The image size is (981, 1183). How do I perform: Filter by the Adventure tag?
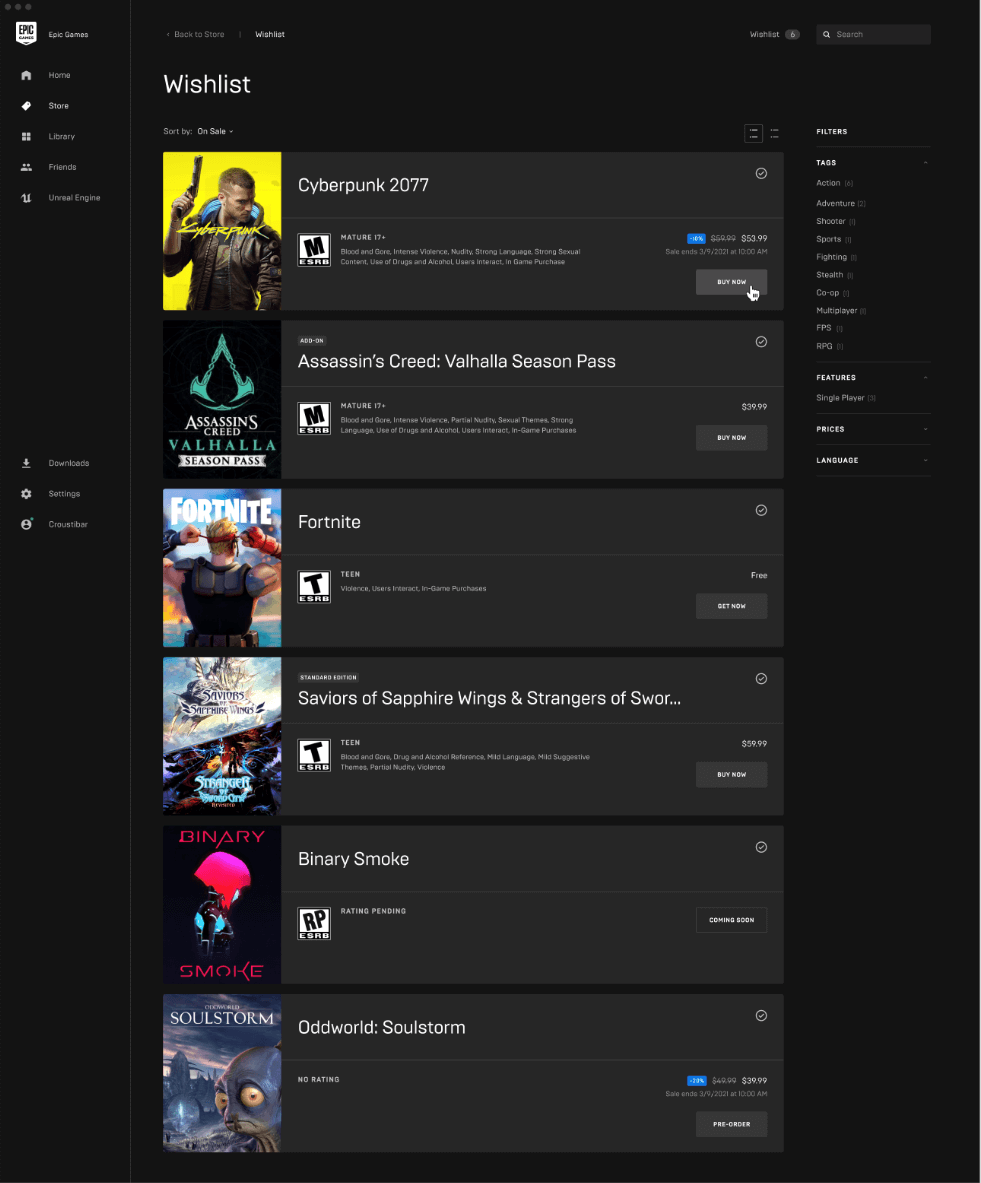(835, 203)
